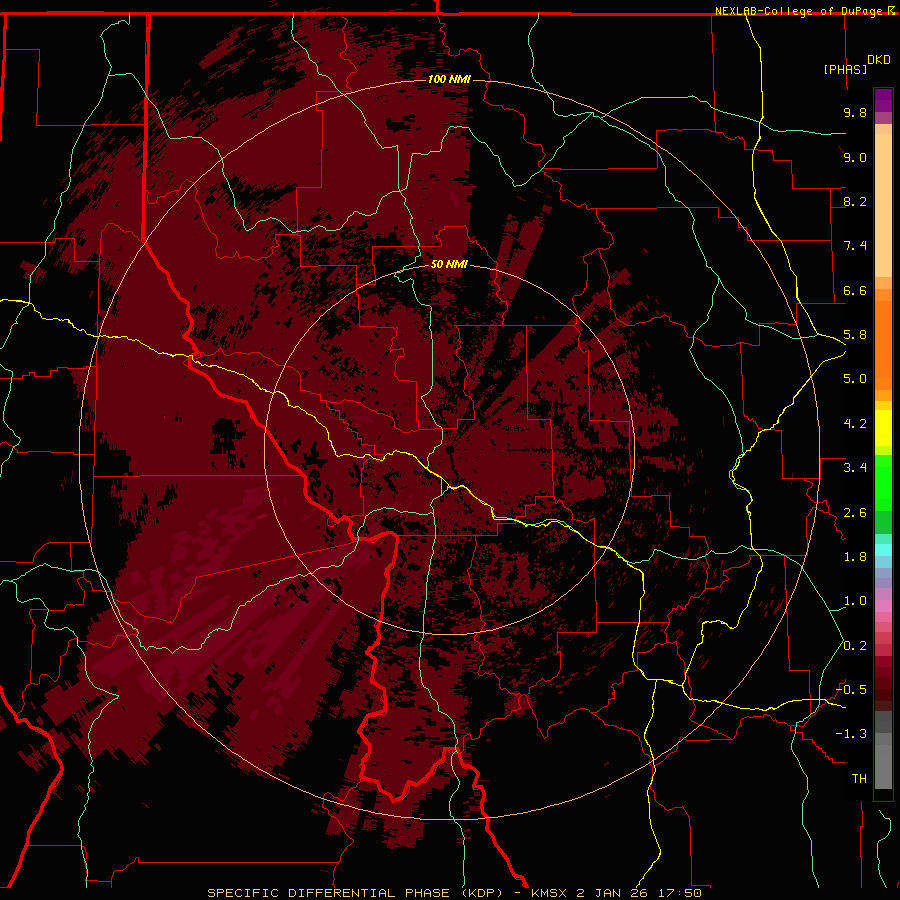900x900 pixels.
Task: Click the 100 NMI range ring label
Action: coord(449,79)
